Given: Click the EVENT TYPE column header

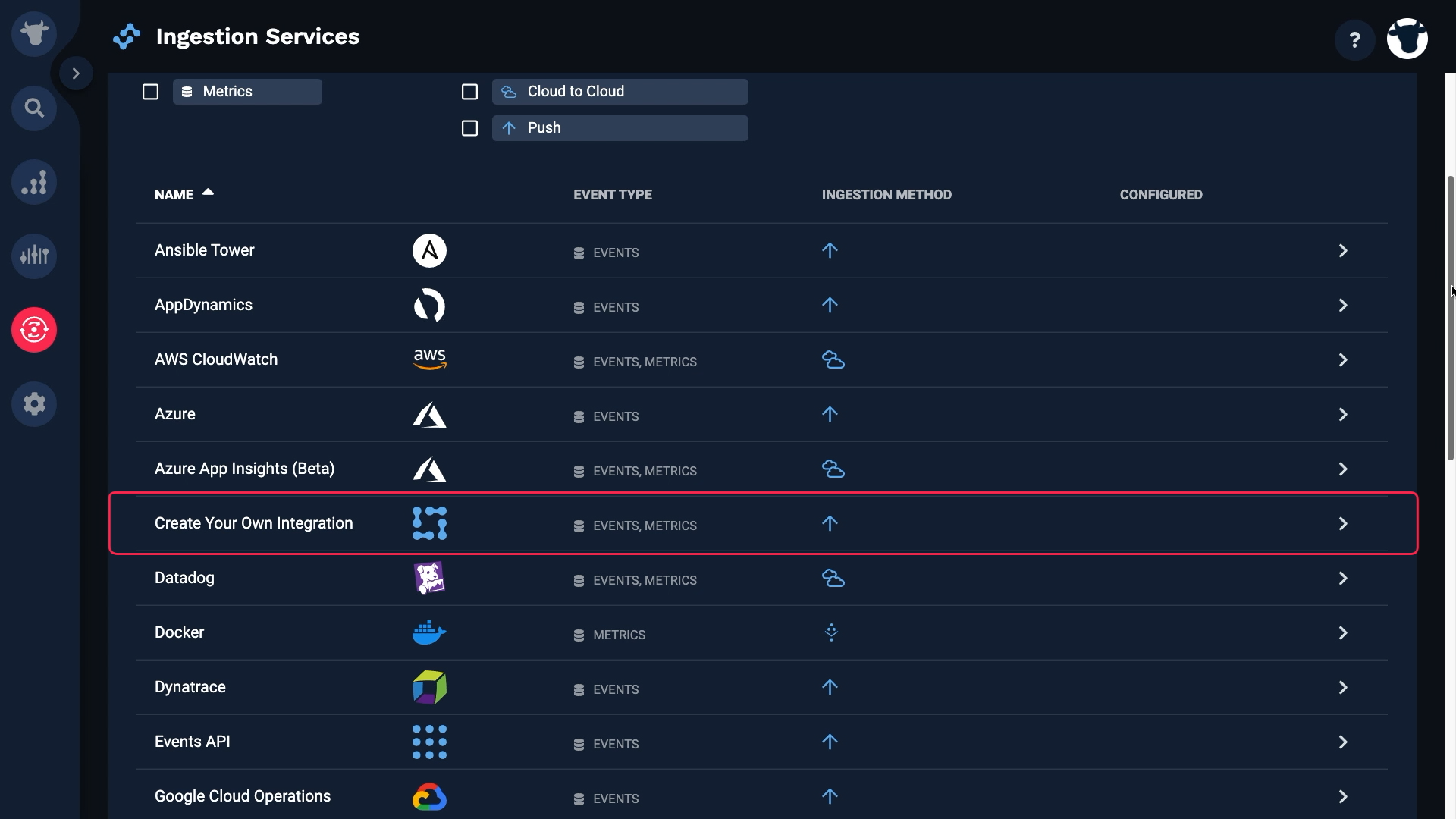Looking at the screenshot, I should pyautogui.click(x=613, y=195).
